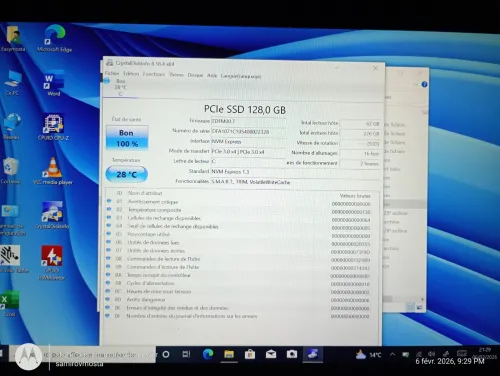Screen dimensions: 500x376
Task: Click the Mode de transfert field PCIe 3.0 x4
Action: (x=248, y=151)
